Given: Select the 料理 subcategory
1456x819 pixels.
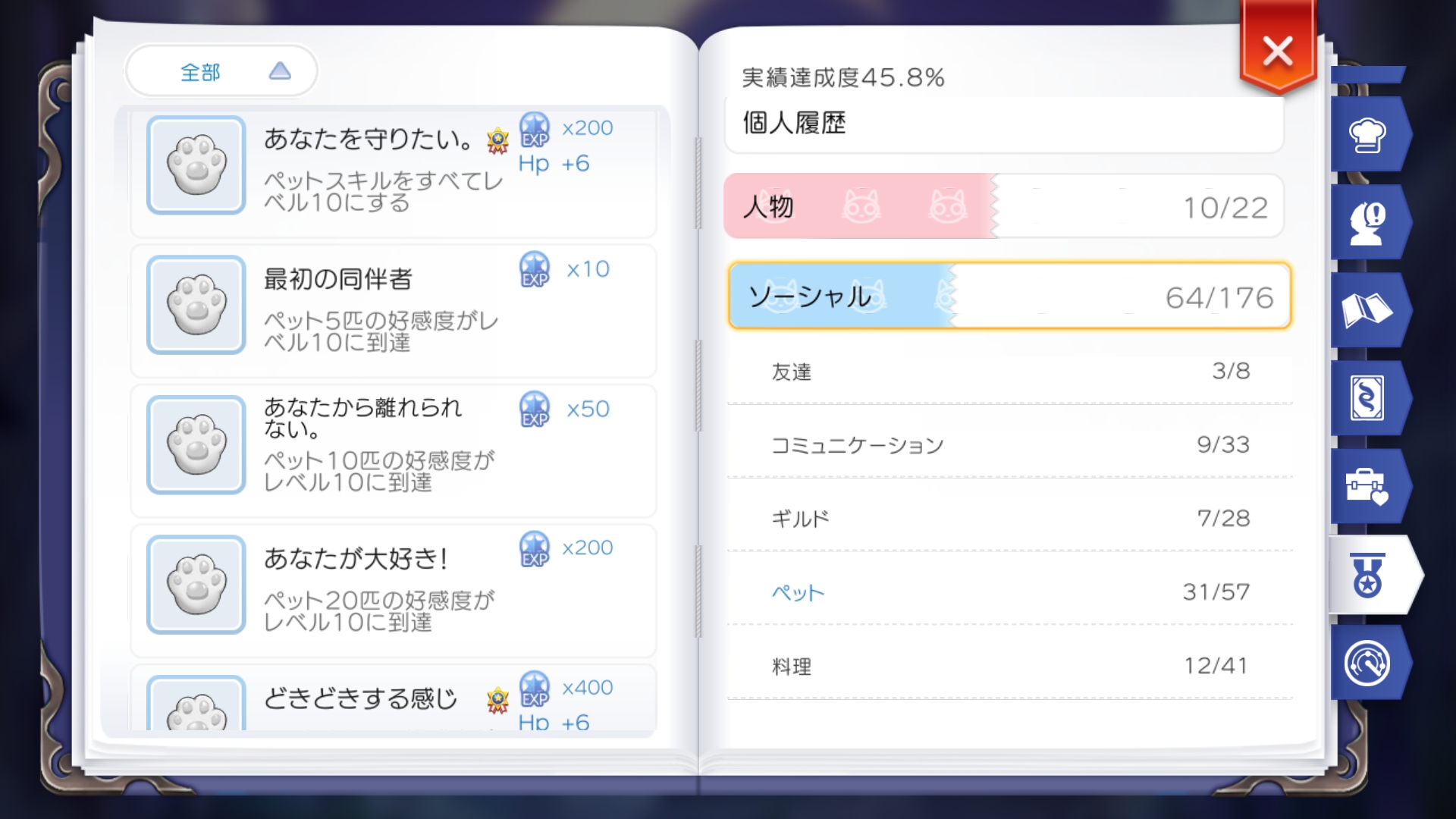Looking at the screenshot, I should pyautogui.click(x=1010, y=666).
